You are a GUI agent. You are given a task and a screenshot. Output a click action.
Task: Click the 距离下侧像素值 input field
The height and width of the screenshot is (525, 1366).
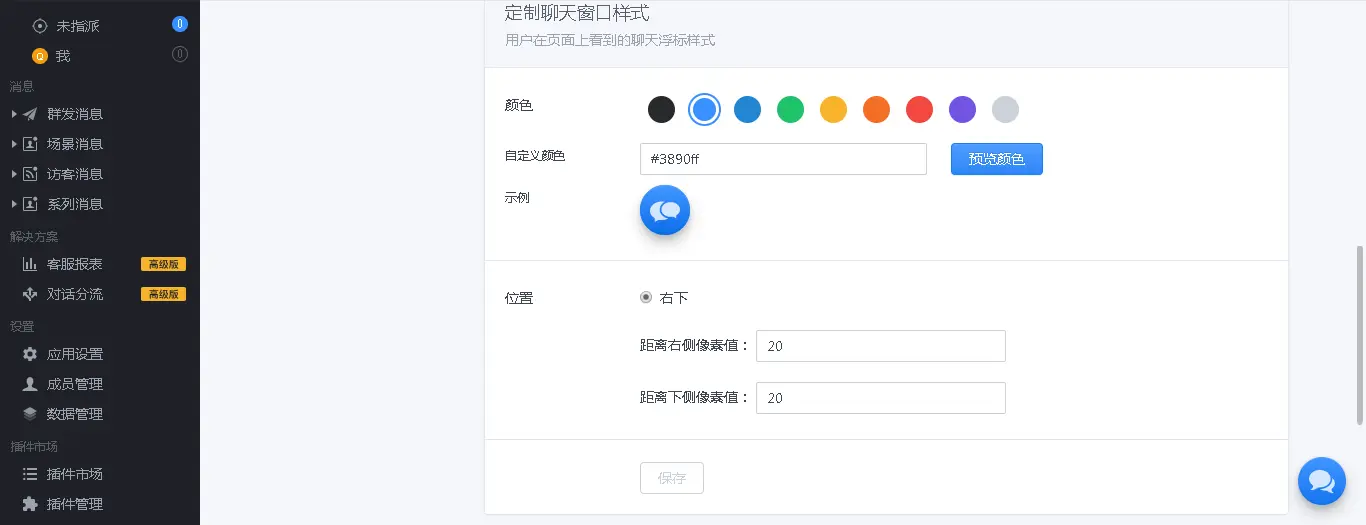(x=881, y=398)
